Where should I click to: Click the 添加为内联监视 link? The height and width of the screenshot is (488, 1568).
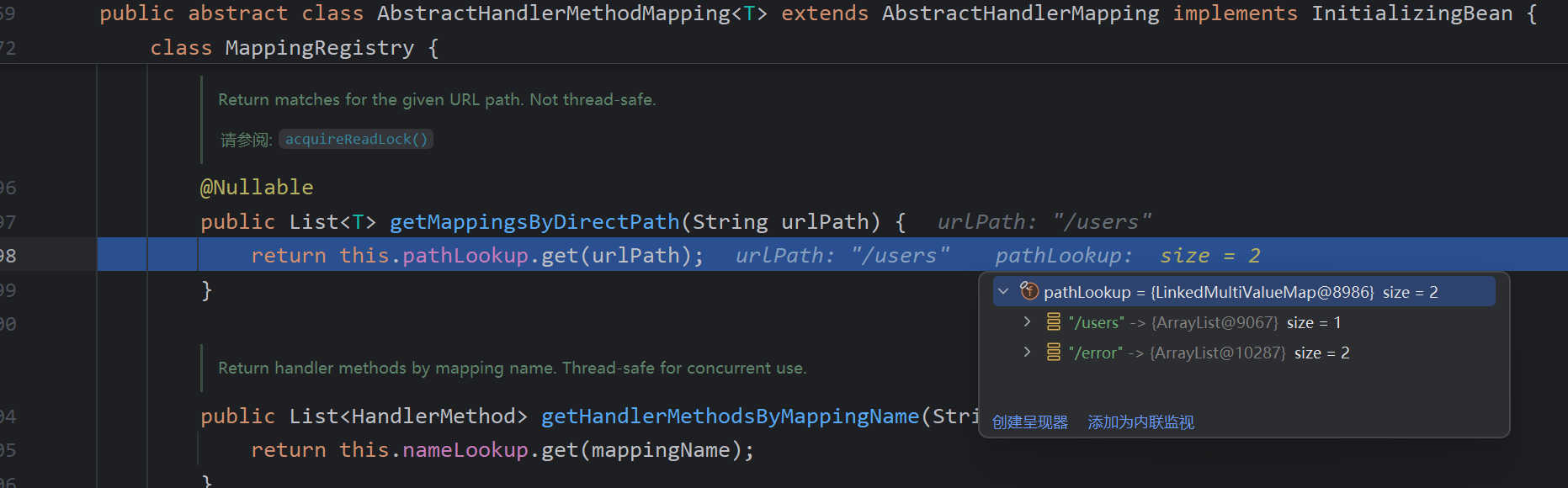pyautogui.click(x=1141, y=422)
